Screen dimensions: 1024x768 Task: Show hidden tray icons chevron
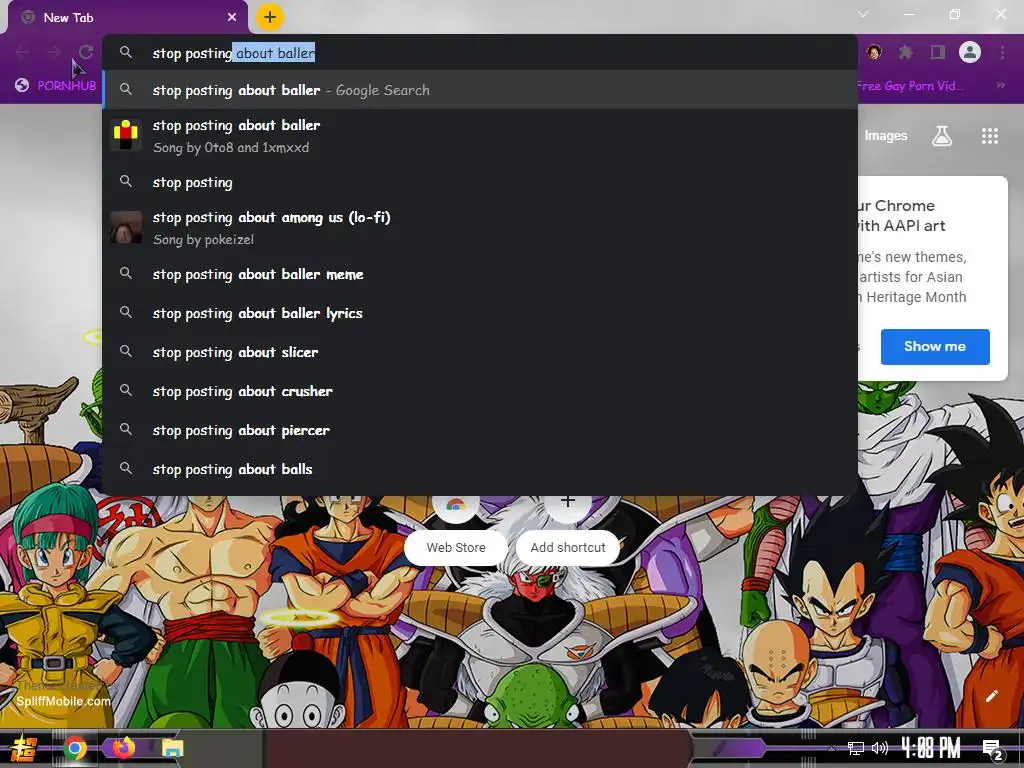831,748
